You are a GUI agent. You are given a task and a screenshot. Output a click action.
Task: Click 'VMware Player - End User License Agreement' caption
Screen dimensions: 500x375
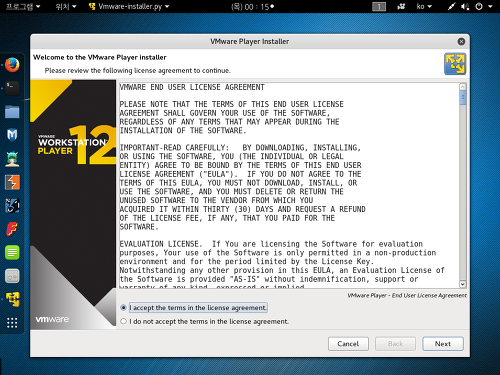(x=407, y=295)
